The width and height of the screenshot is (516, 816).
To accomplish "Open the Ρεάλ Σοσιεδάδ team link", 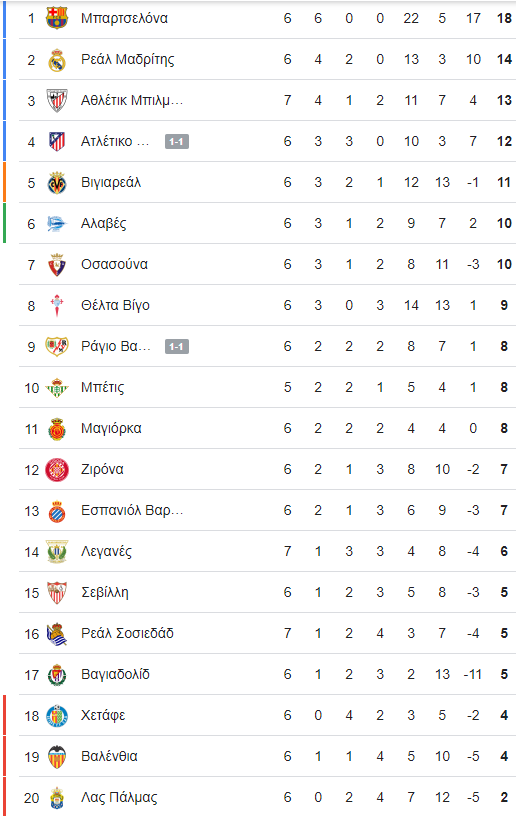I will 127,633.
